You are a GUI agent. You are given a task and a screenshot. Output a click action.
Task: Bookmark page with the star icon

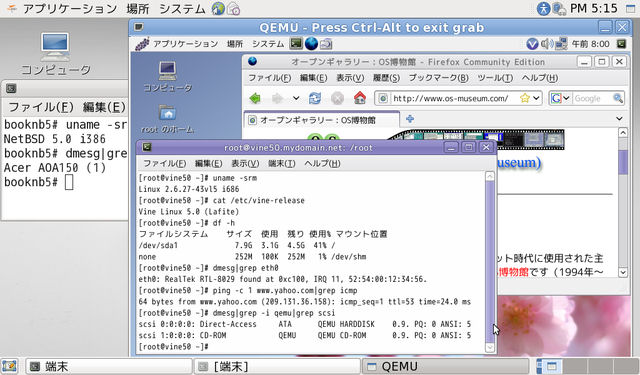coord(524,98)
